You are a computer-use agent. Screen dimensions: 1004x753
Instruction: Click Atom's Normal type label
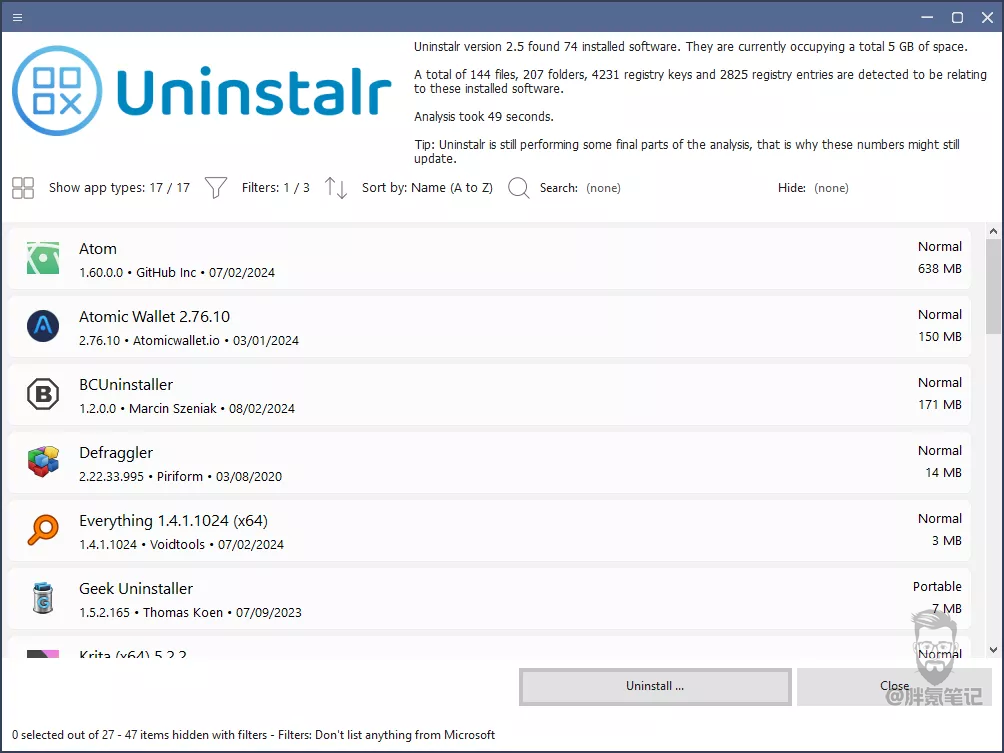[x=939, y=247]
